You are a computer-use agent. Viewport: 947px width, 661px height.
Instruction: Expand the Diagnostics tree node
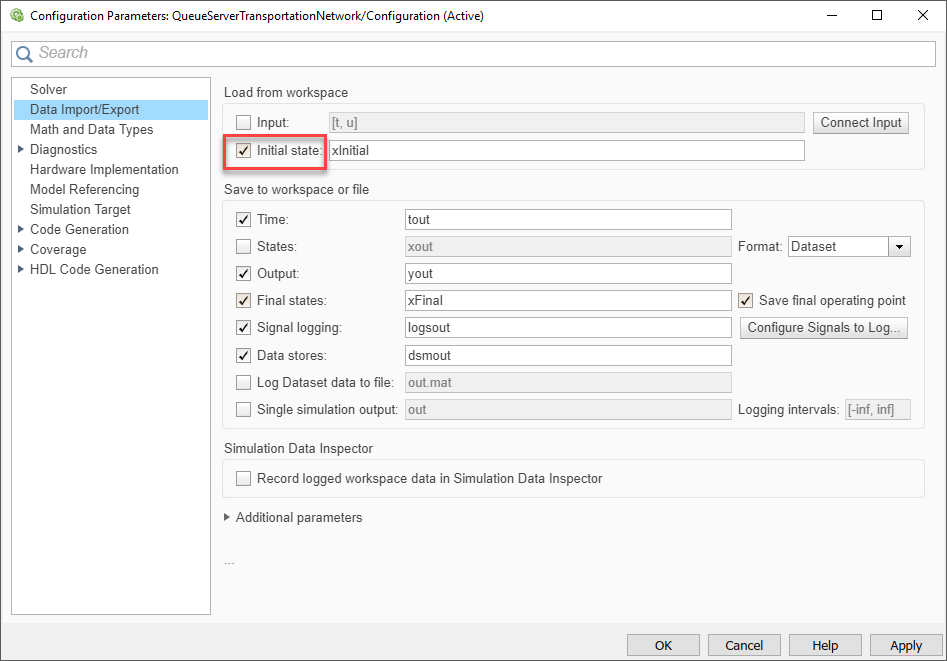coord(20,150)
